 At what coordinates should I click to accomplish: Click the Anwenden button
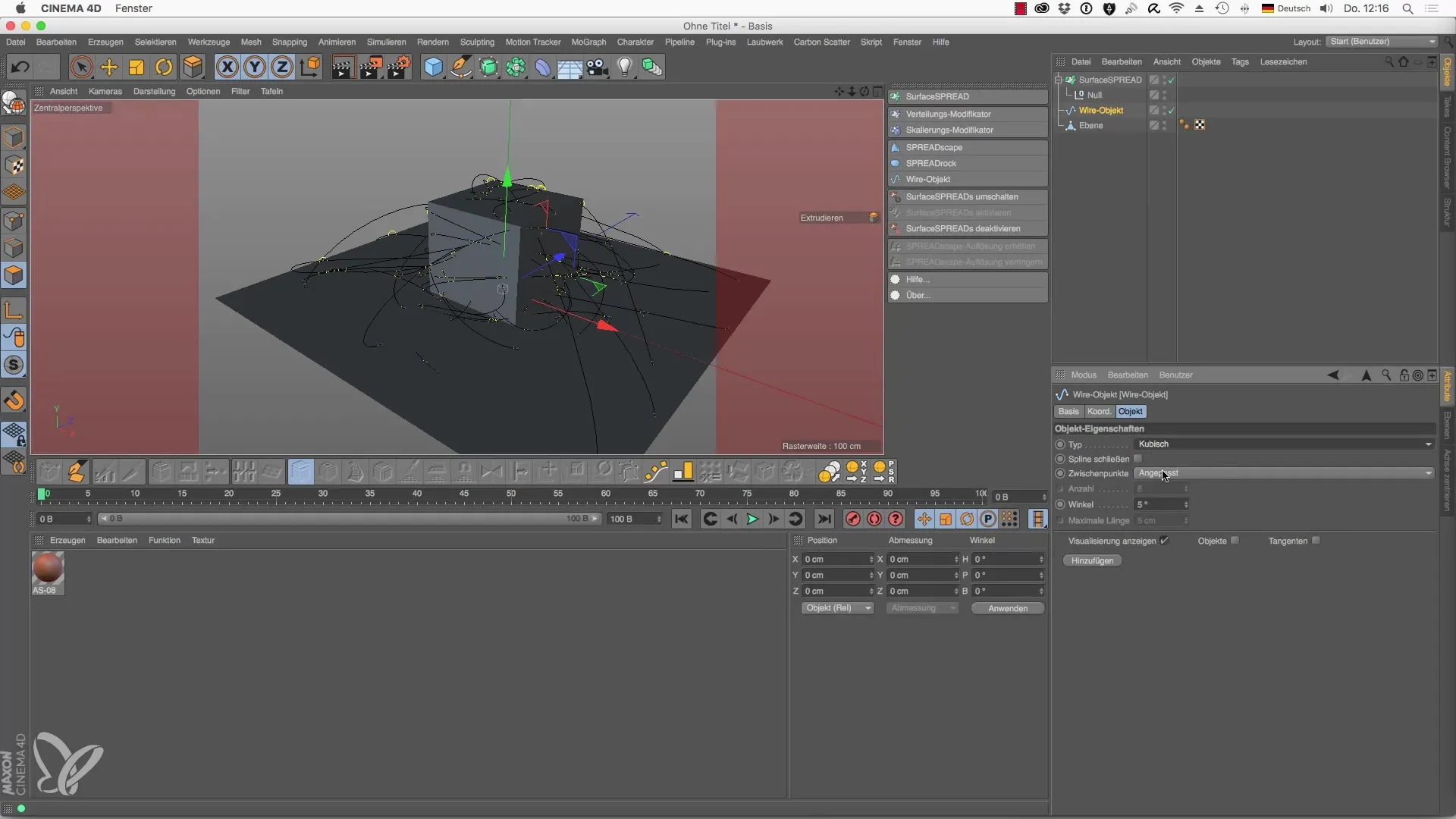click(1008, 609)
